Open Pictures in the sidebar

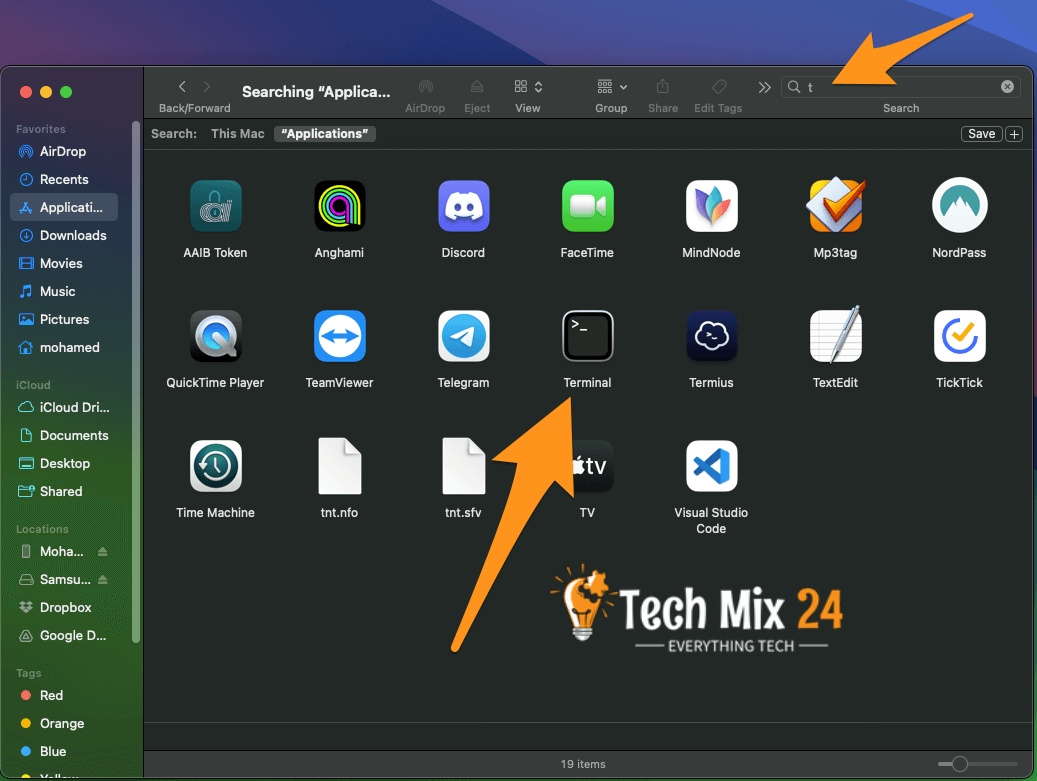63,319
